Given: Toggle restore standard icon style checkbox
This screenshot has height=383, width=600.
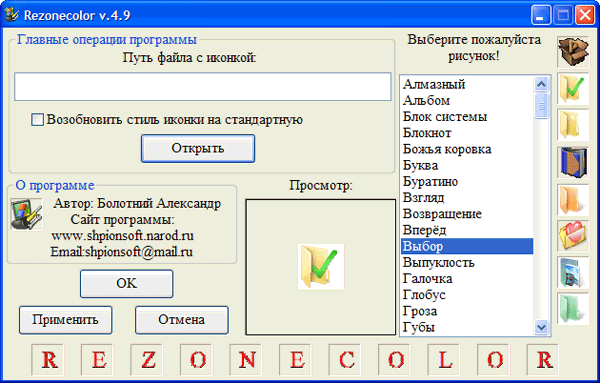Looking at the screenshot, I should (37, 119).
